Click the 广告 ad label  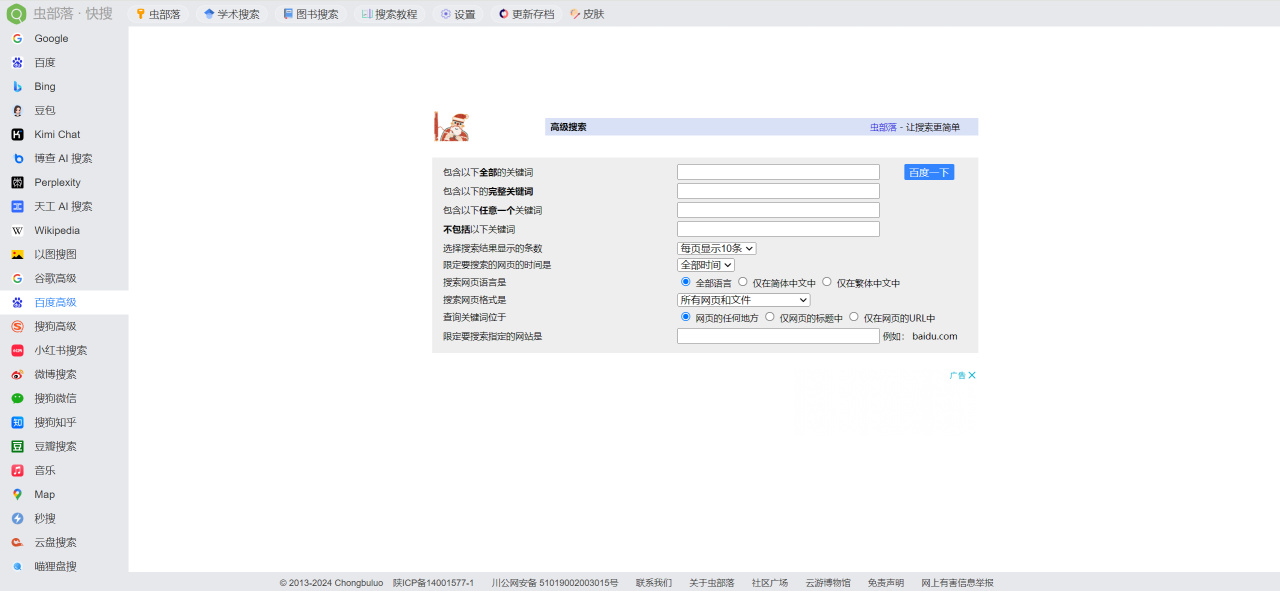[957, 376]
